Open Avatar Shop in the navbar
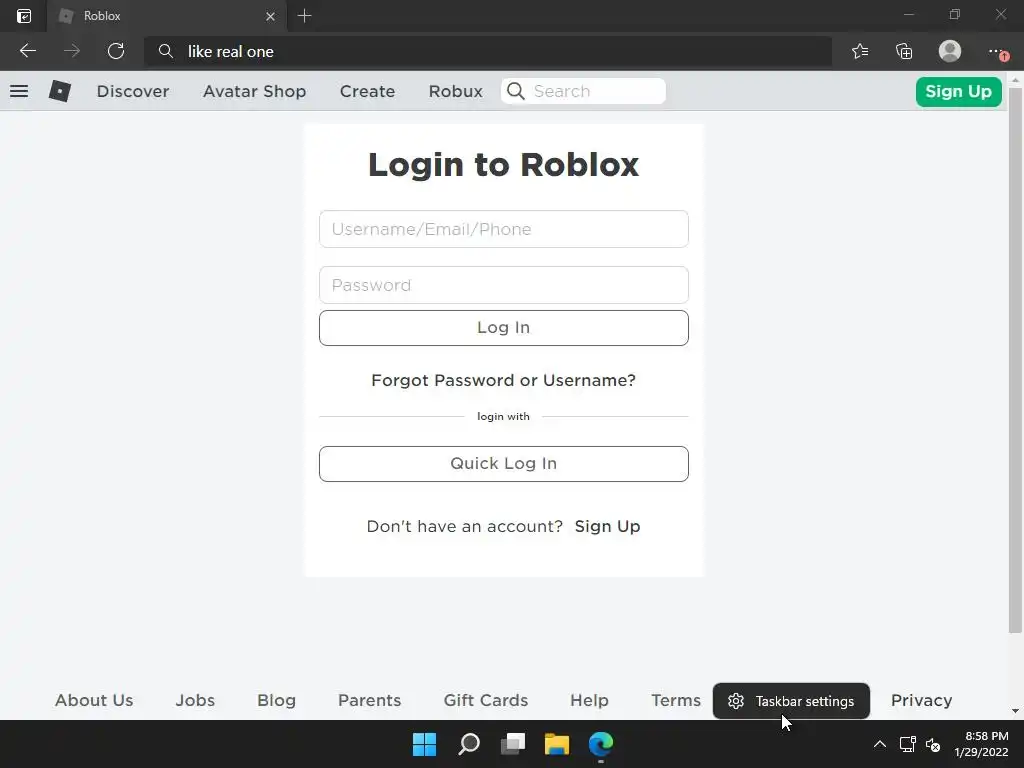The height and width of the screenshot is (768, 1024). click(x=255, y=91)
